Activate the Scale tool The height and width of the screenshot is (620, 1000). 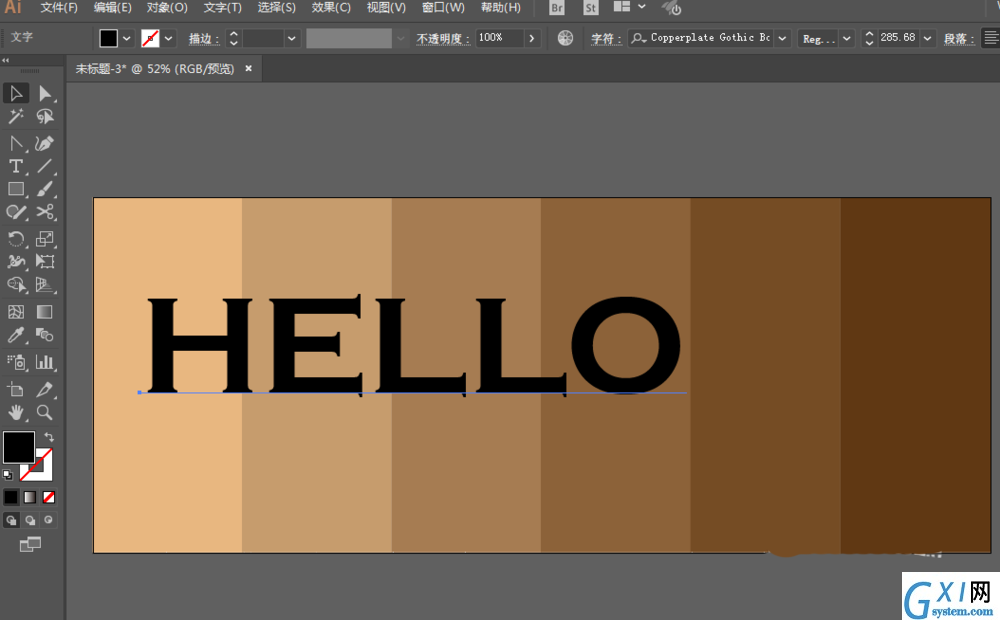pos(45,239)
